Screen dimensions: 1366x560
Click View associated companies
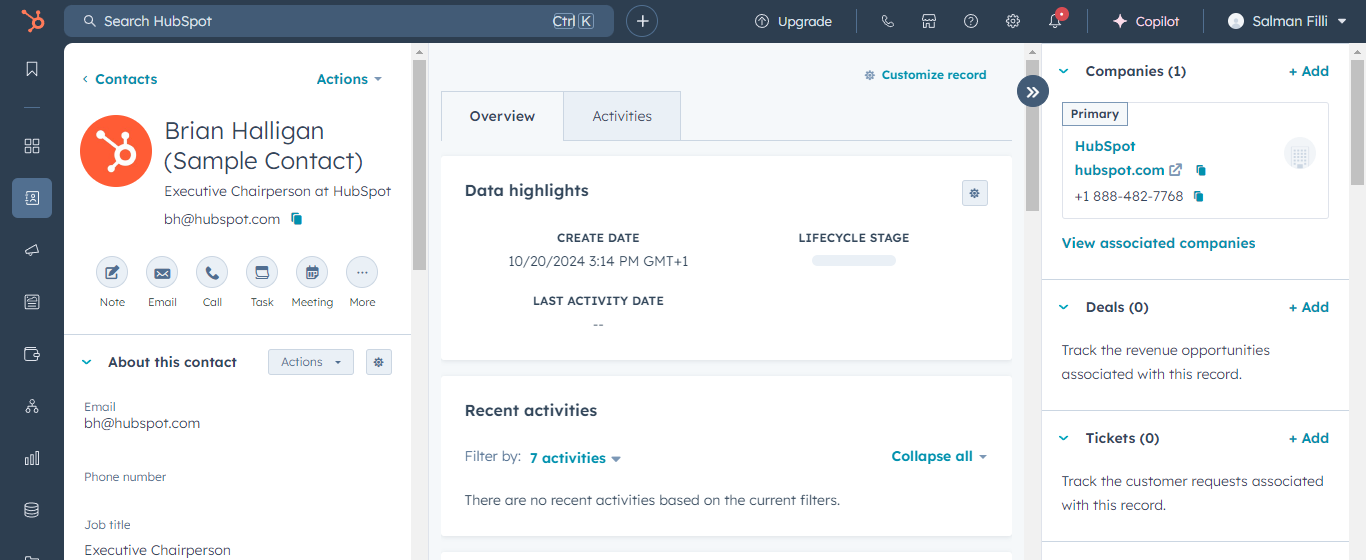click(x=1158, y=243)
